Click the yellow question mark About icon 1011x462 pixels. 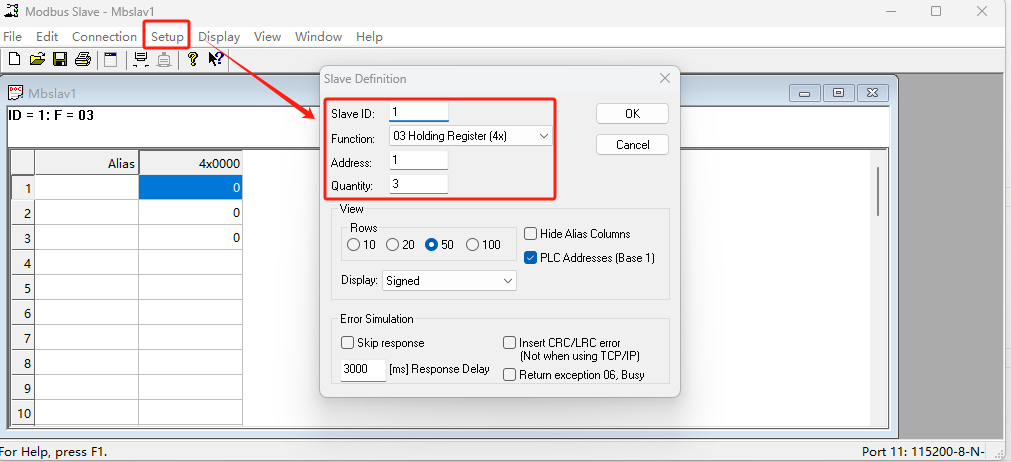pyautogui.click(x=192, y=60)
